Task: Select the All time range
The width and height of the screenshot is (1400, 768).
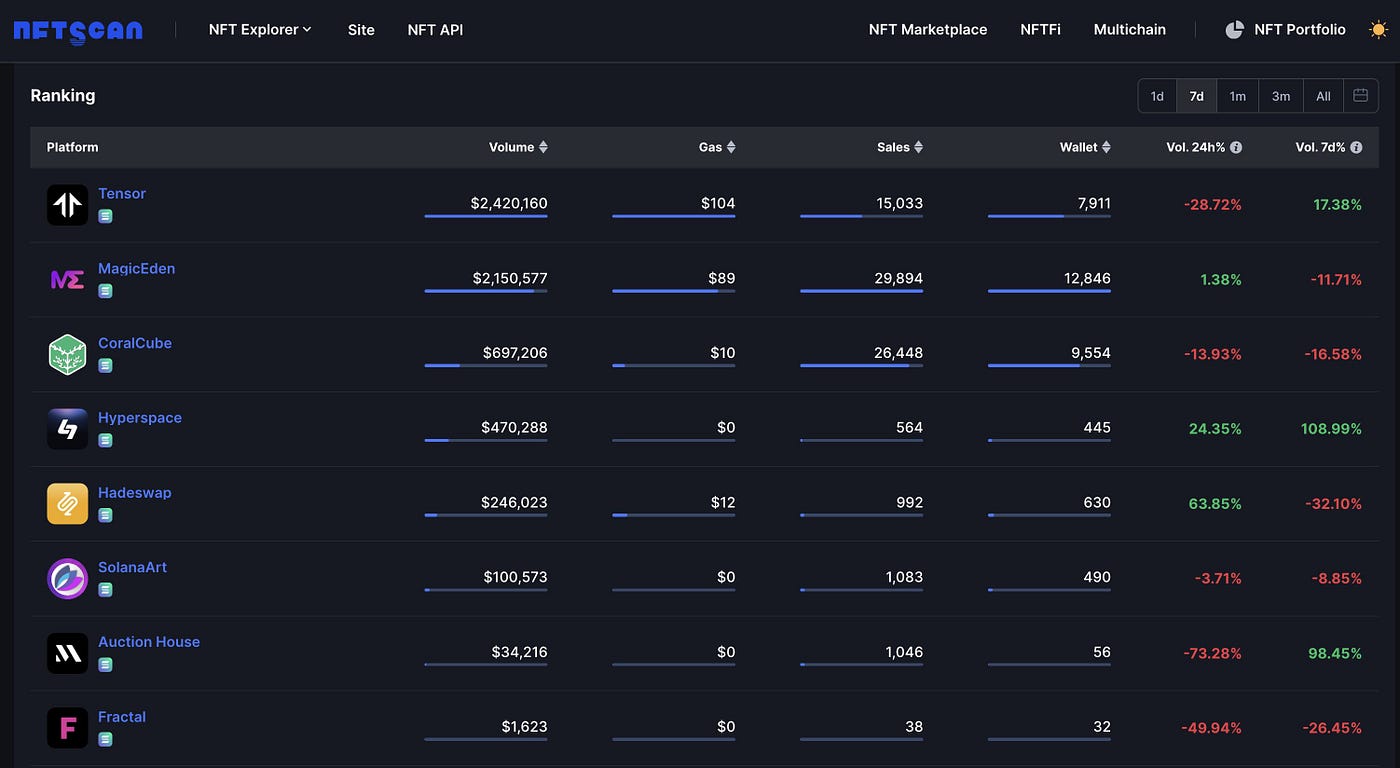Action: (1323, 96)
